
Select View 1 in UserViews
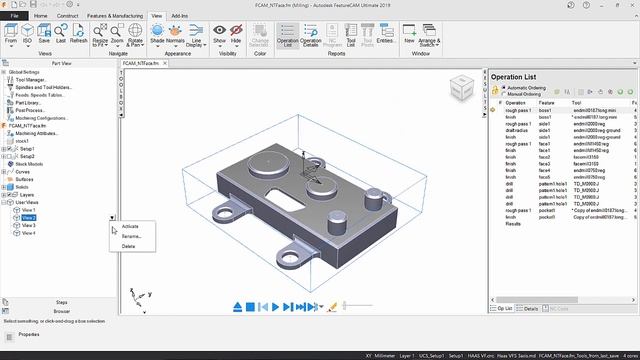(x=29, y=210)
